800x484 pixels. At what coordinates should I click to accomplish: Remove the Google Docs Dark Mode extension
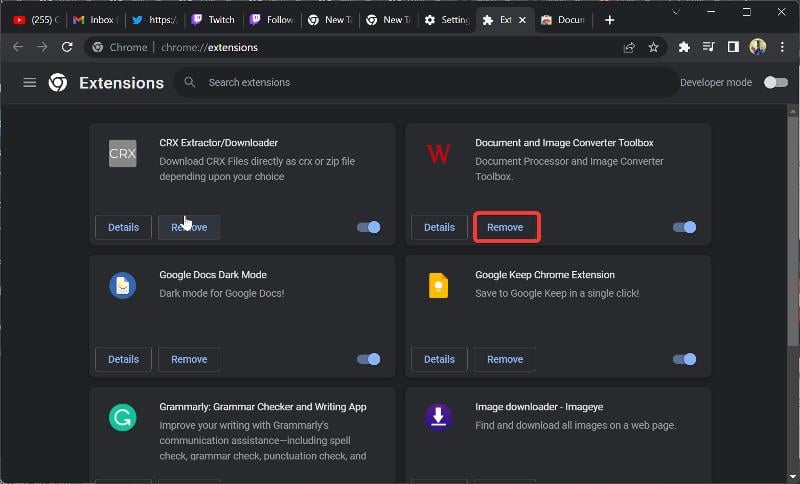pos(189,359)
